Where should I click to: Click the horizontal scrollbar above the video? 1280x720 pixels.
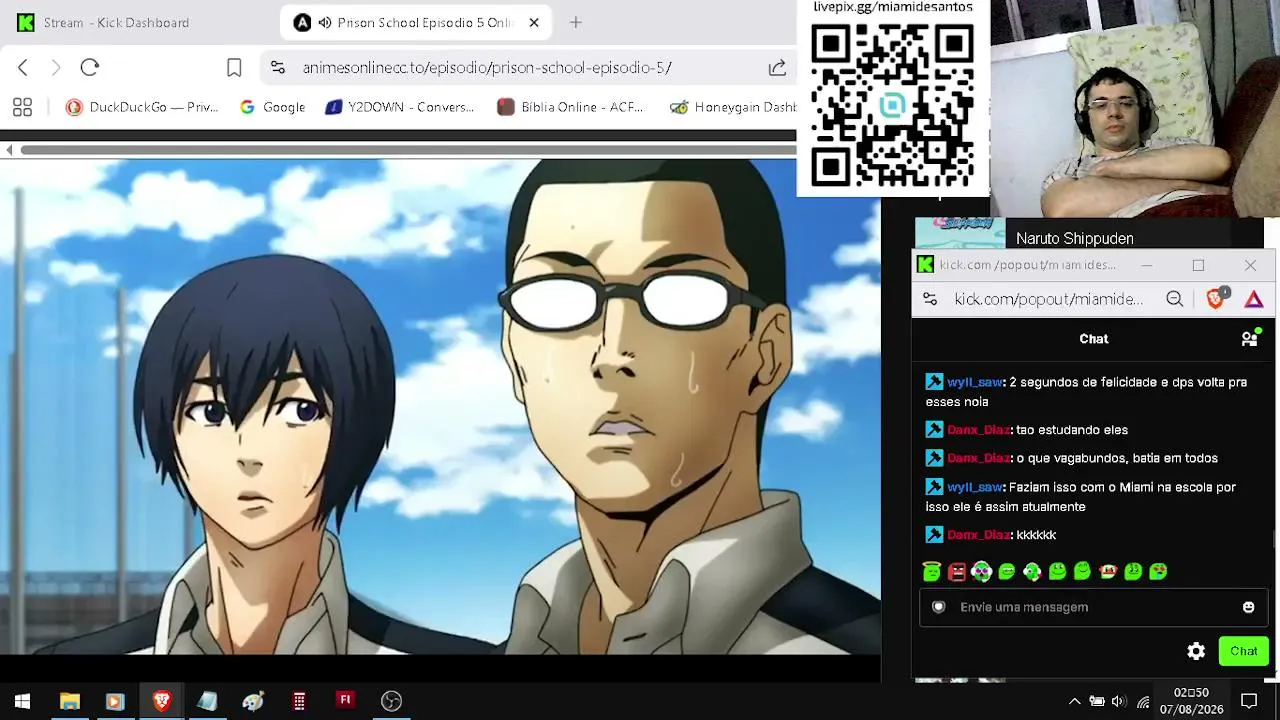click(x=408, y=150)
